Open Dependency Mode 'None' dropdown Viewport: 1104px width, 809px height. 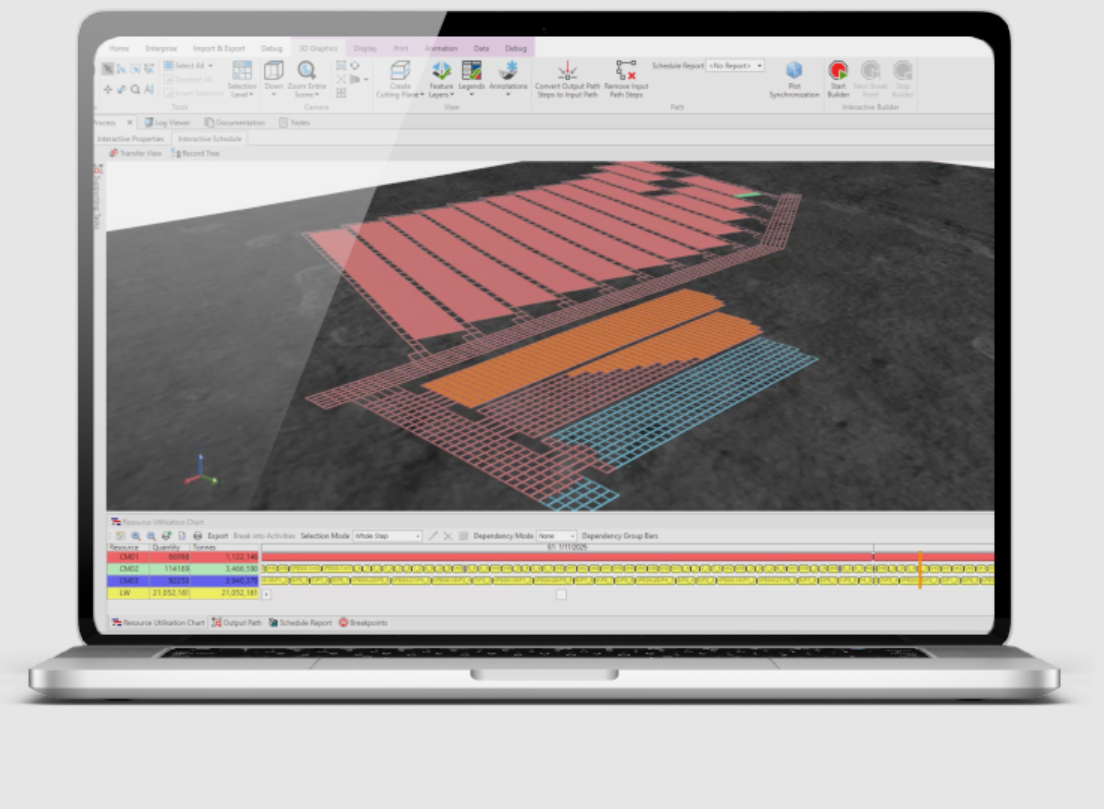[556, 536]
